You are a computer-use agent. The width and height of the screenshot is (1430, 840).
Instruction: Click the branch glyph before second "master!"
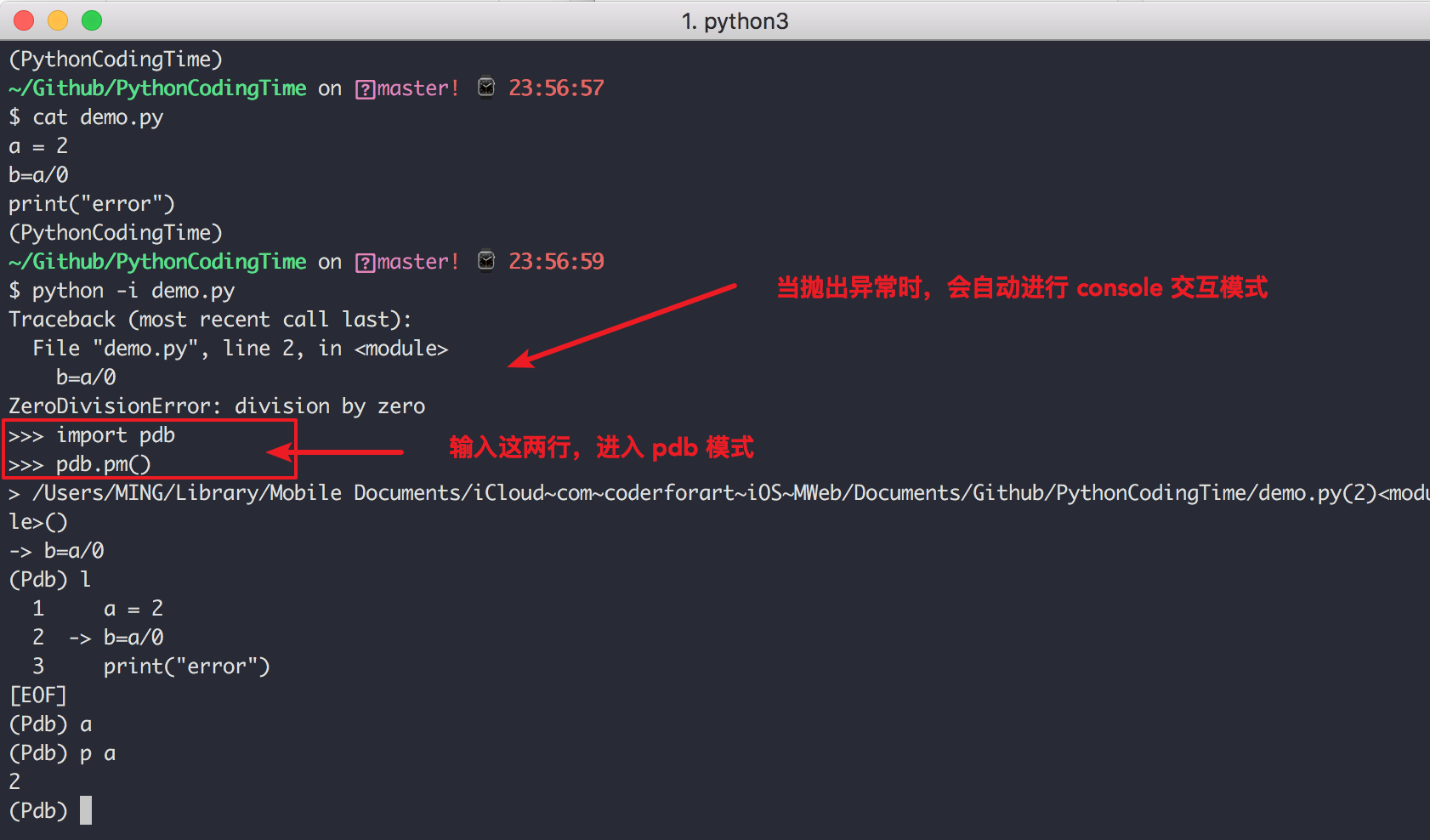tap(366, 263)
